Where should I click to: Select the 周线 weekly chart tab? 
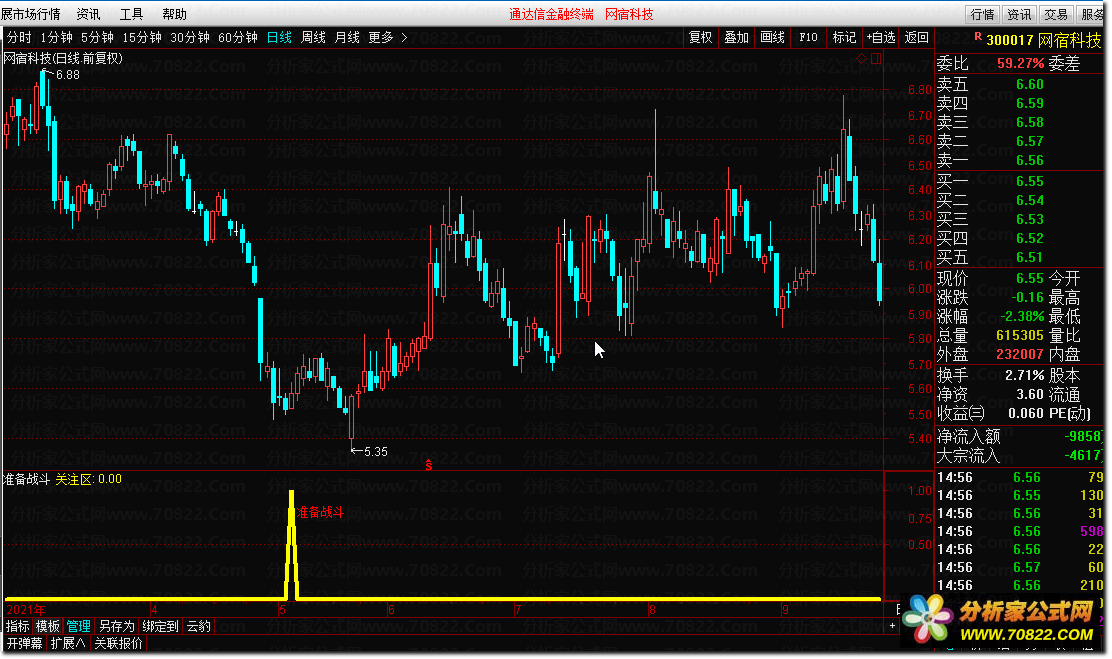click(313, 38)
